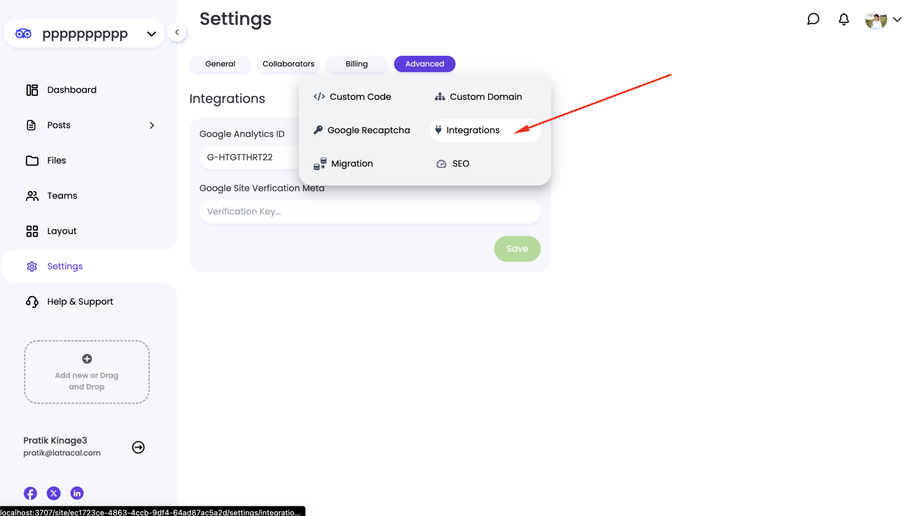This screenshot has height=516, width=920.
Task: Collapse the sidebar with the arrow button
Action: point(177,32)
